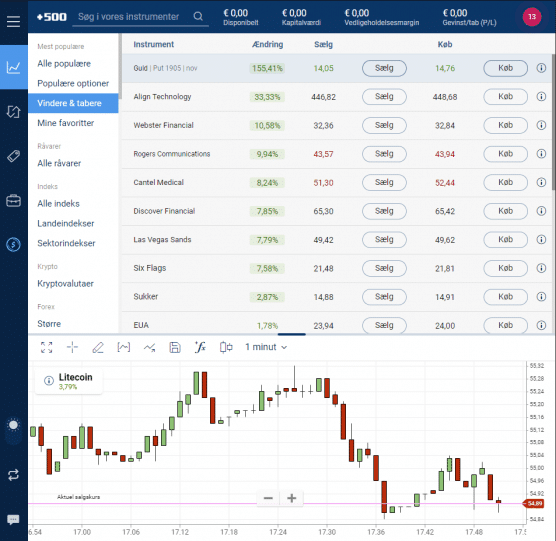Select the trade chart sidebar icon
The height and width of the screenshot is (541, 556).
[13, 67]
